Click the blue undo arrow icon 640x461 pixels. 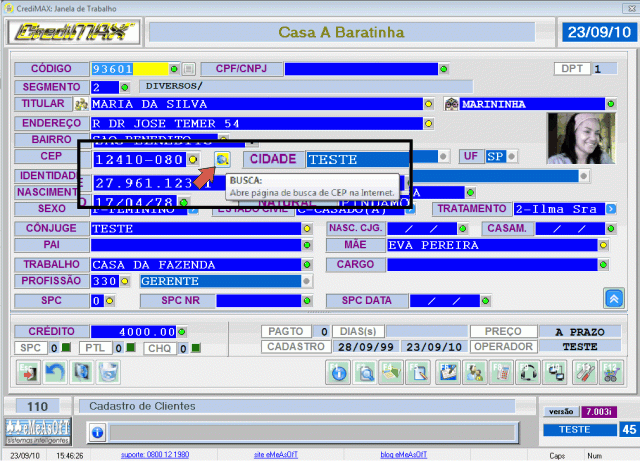pyautogui.click(x=57, y=372)
